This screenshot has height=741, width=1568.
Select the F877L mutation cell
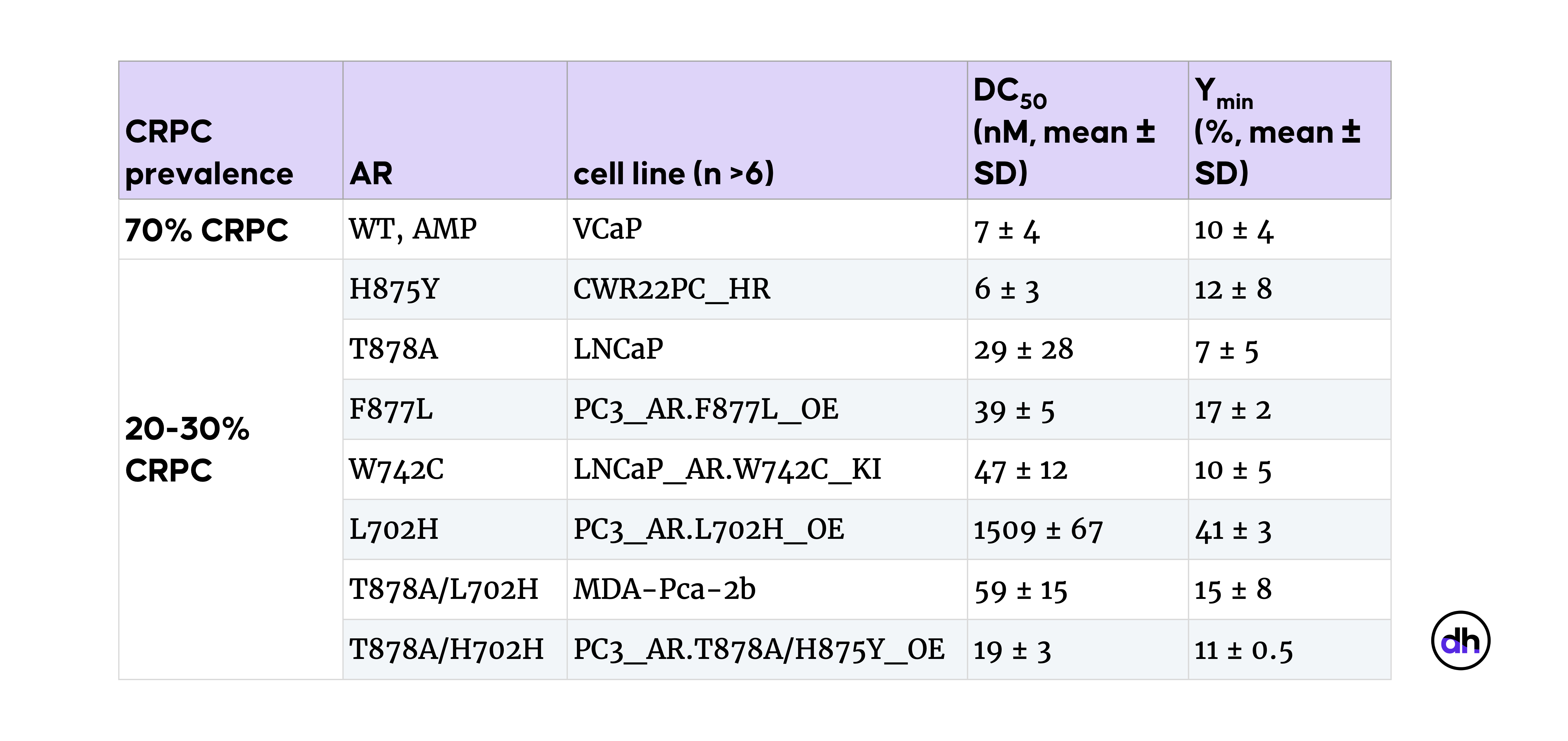455,409
